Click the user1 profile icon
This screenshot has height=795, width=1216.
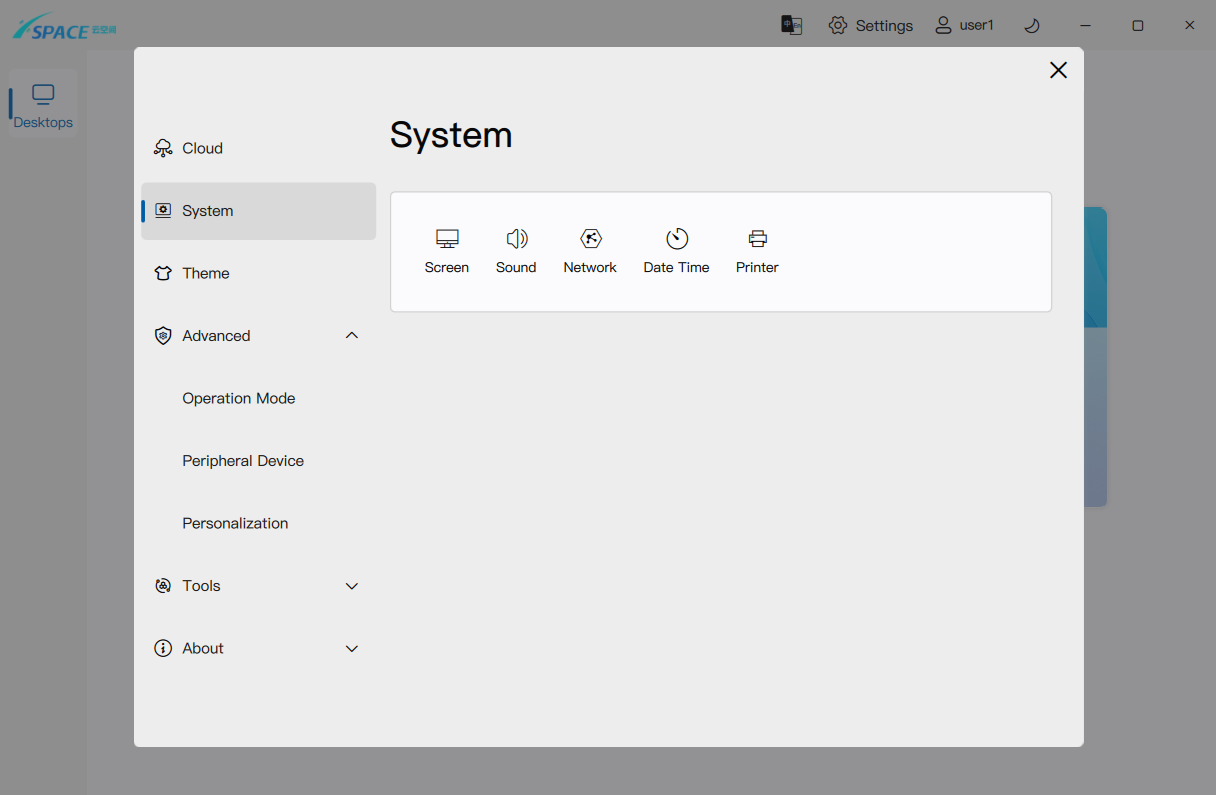[943, 25]
